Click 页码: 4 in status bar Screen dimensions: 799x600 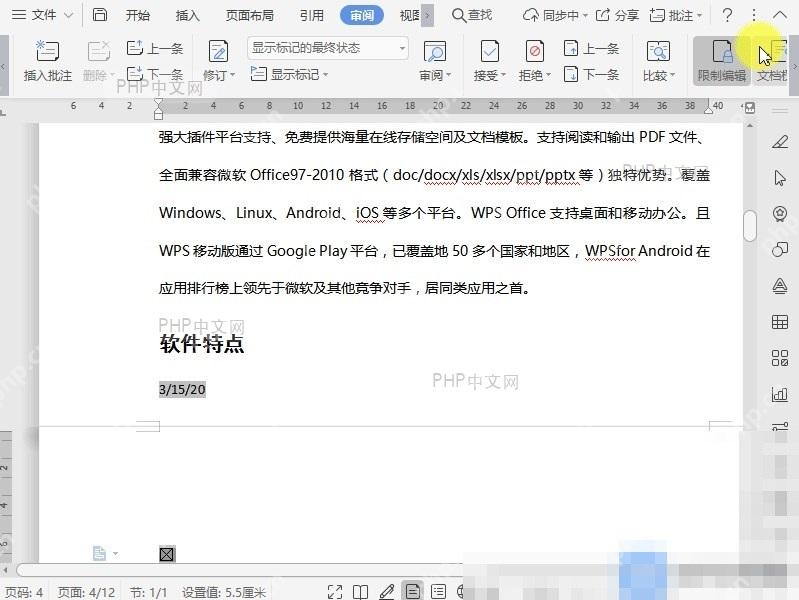coord(23,592)
